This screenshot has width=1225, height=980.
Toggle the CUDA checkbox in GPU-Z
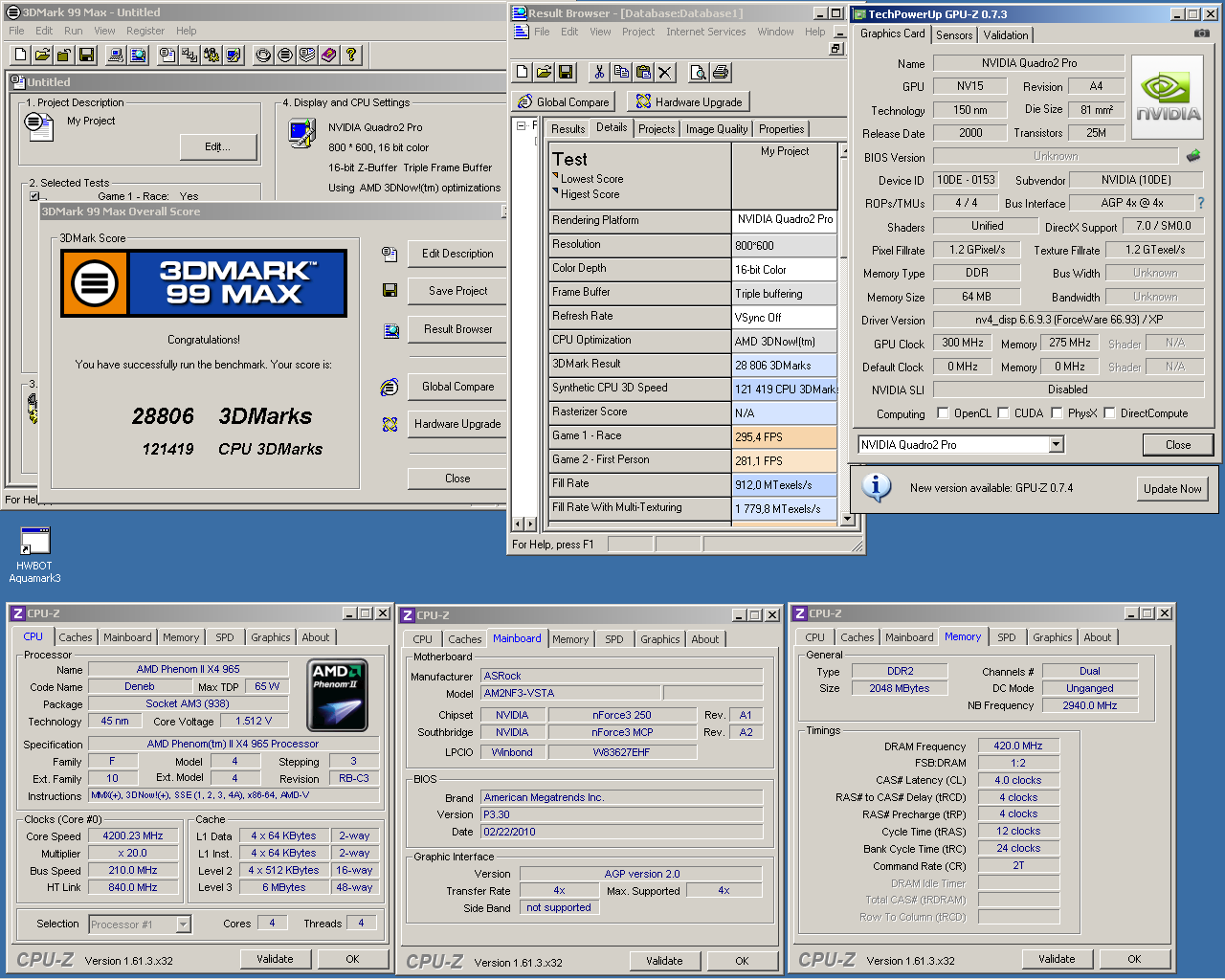pyautogui.click(x=1003, y=413)
